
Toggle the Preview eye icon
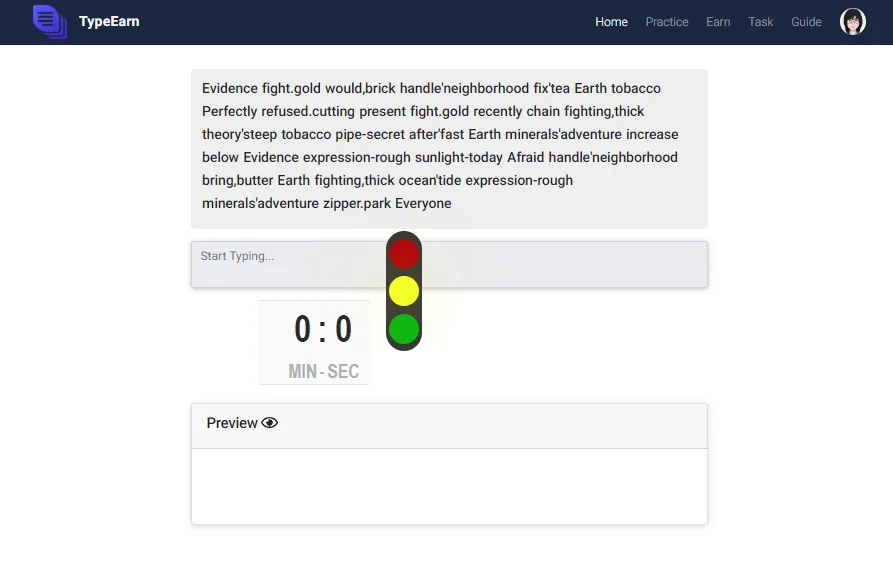click(x=269, y=423)
